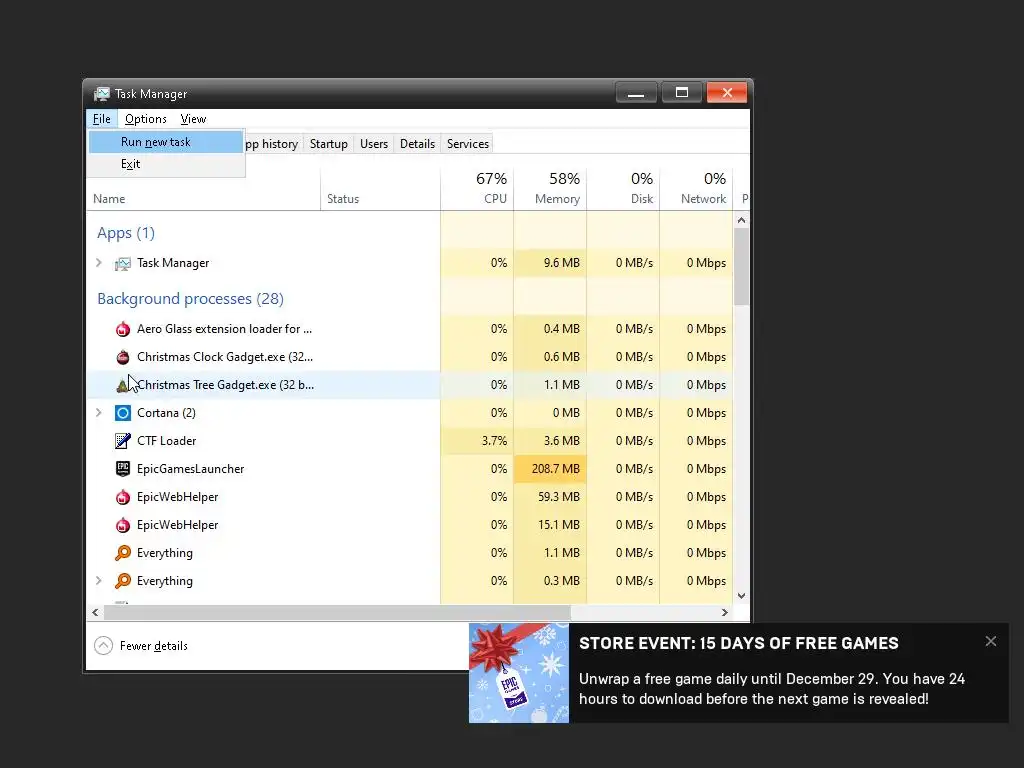
Task: Choose Run new task from File menu
Action: click(166, 142)
